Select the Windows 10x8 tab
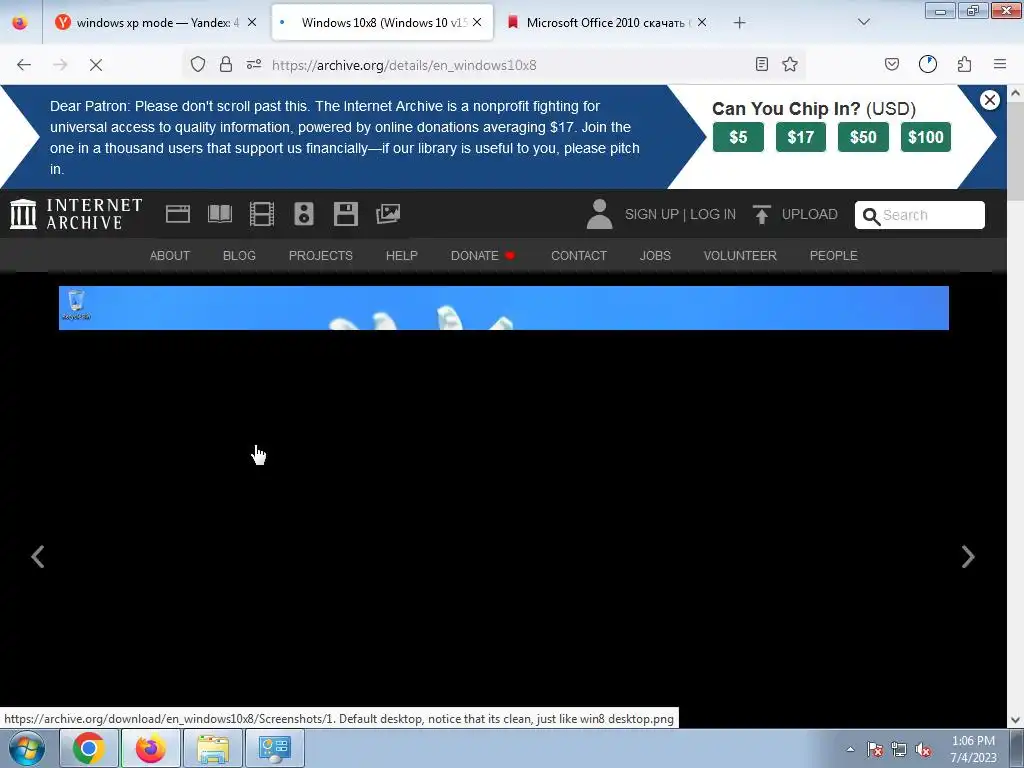 (383, 22)
